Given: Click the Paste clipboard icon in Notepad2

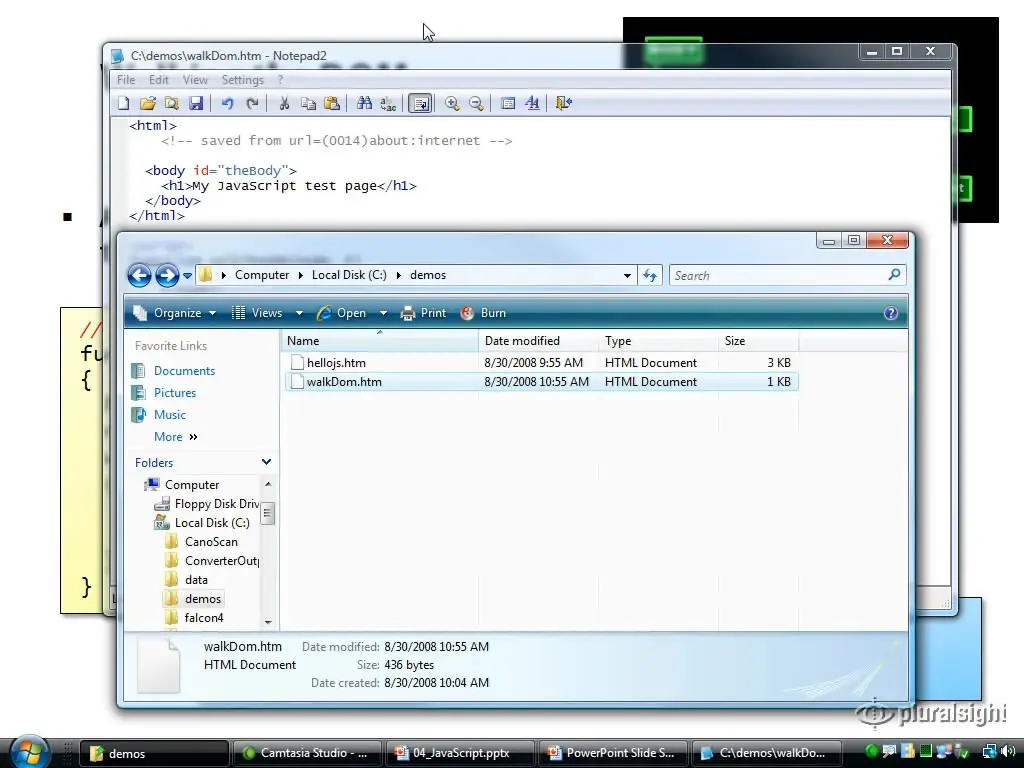Looking at the screenshot, I should [332, 103].
